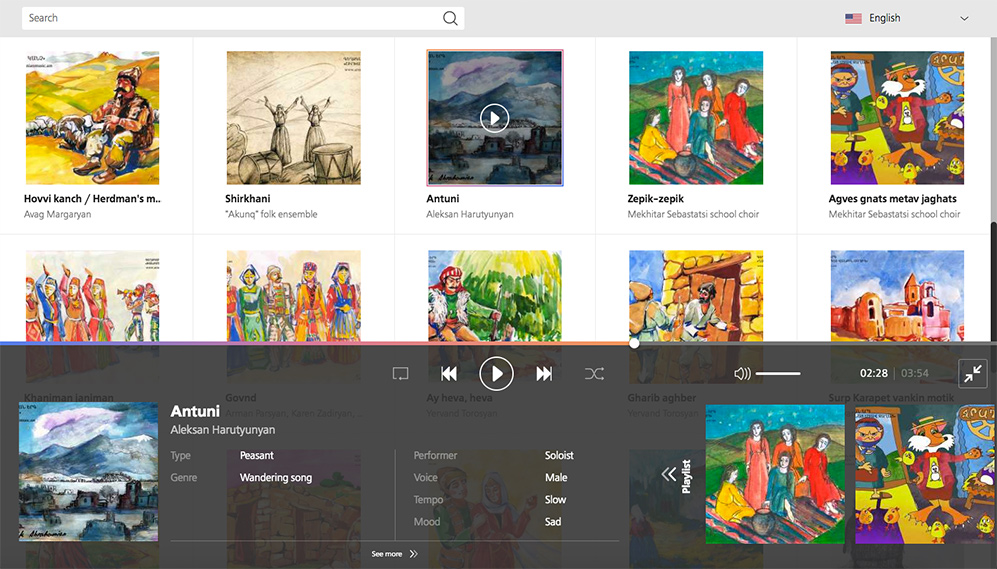This screenshot has height=569, width=997.
Task: Mute using the speaker volume icon
Action: tap(742, 373)
